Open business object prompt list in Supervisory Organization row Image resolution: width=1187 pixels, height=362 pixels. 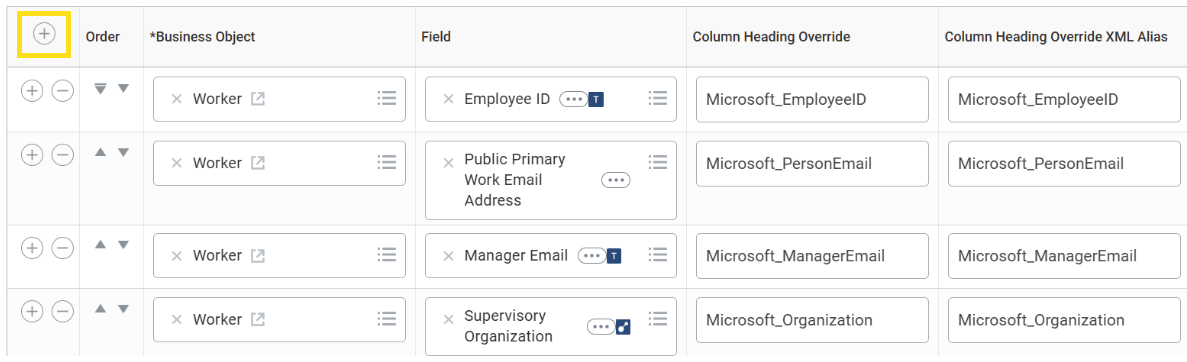click(x=387, y=318)
